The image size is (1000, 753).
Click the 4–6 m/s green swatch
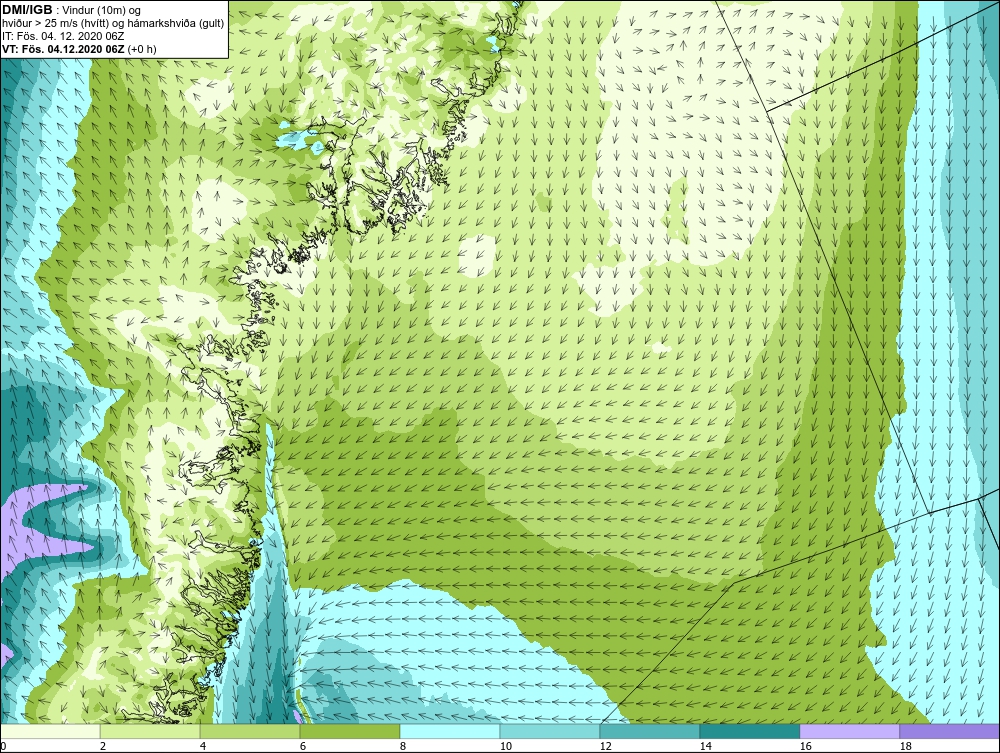(250, 731)
